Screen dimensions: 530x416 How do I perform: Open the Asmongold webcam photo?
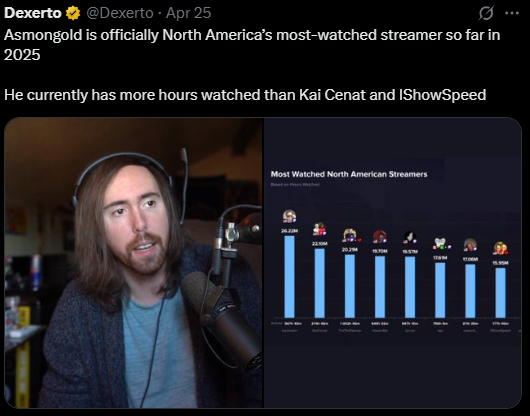[134, 263]
